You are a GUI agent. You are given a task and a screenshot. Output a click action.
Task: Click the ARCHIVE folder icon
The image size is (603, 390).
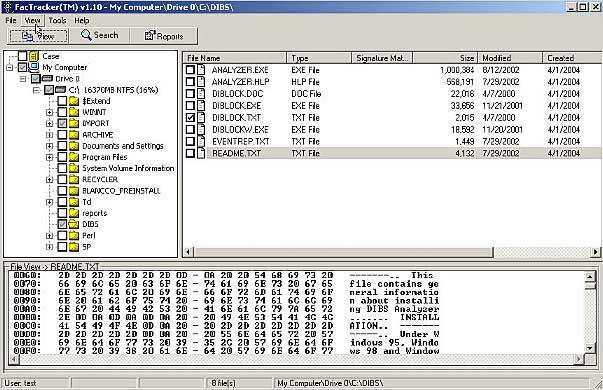(74, 135)
